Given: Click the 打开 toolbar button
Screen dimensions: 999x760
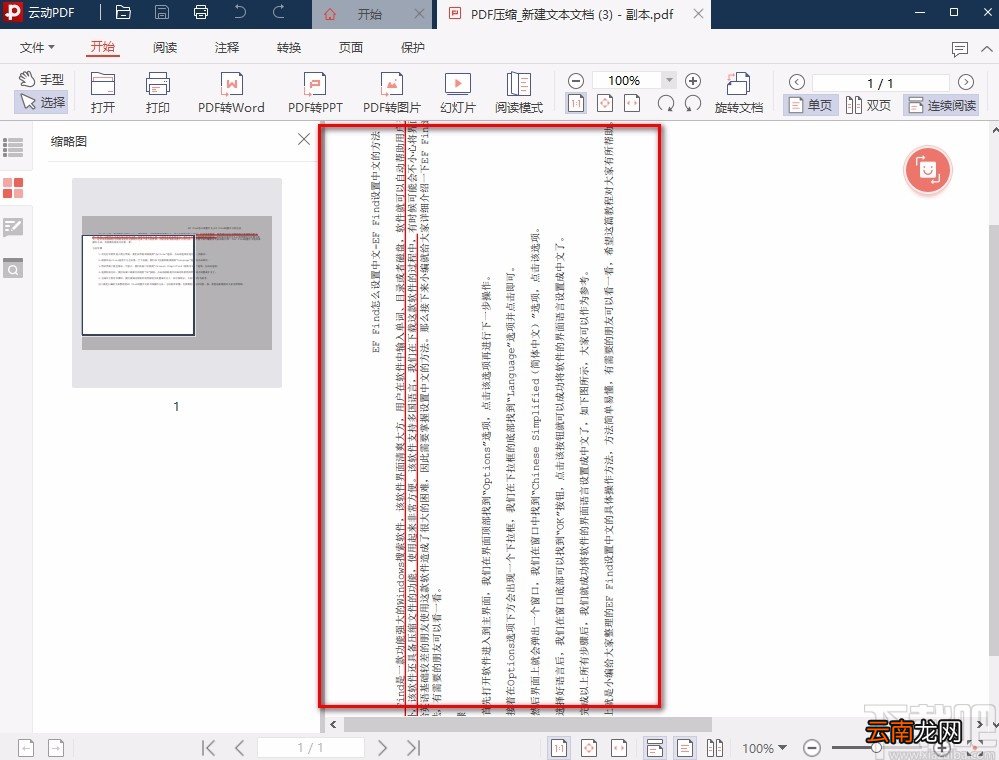Looking at the screenshot, I should (103, 92).
